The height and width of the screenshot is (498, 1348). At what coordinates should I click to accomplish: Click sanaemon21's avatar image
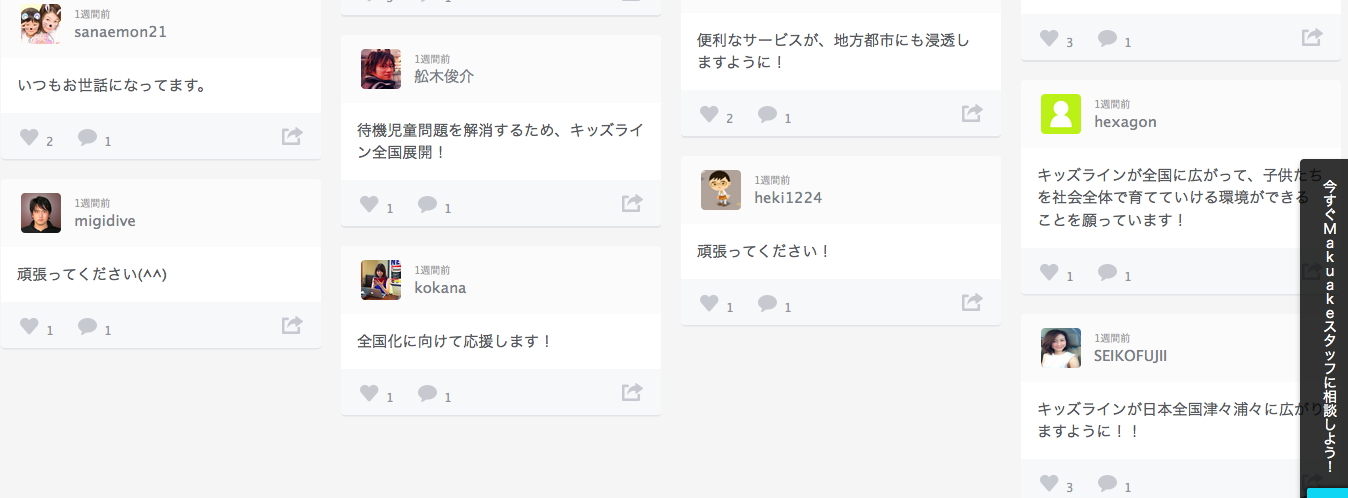click(41, 24)
